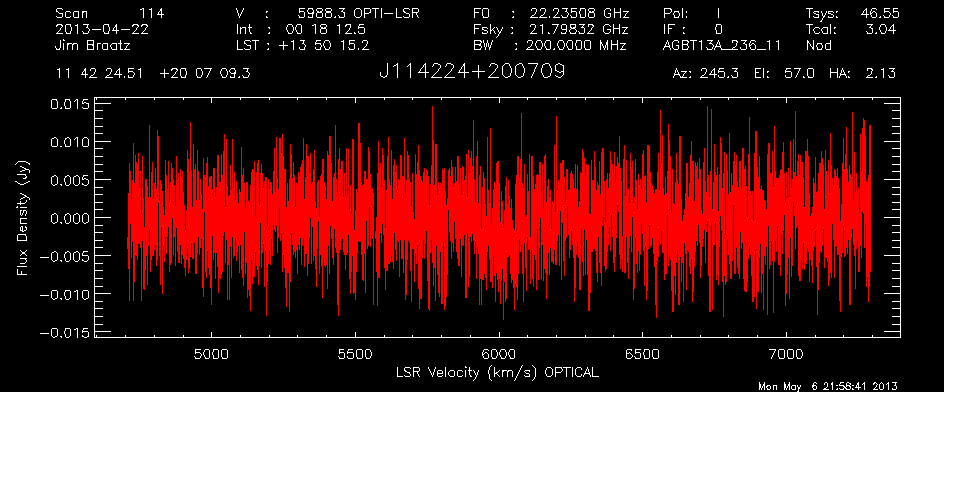Screen dimensions: 962x490
Task: Click x-axis tick label 6000
Action: point(499,354)
